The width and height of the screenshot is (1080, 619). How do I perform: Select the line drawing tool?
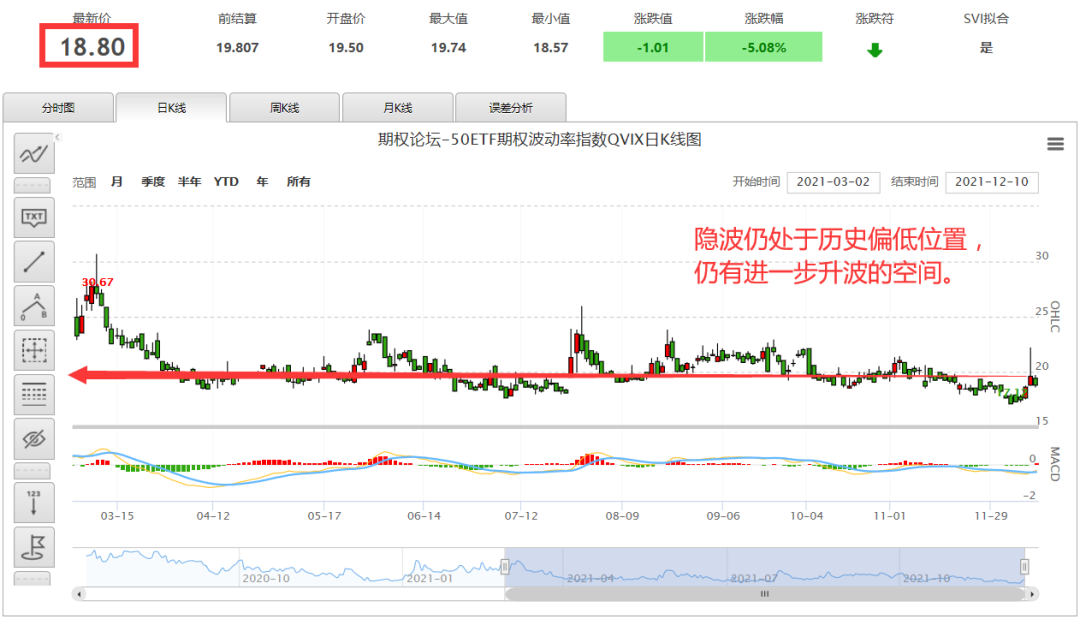coord(34,261)
